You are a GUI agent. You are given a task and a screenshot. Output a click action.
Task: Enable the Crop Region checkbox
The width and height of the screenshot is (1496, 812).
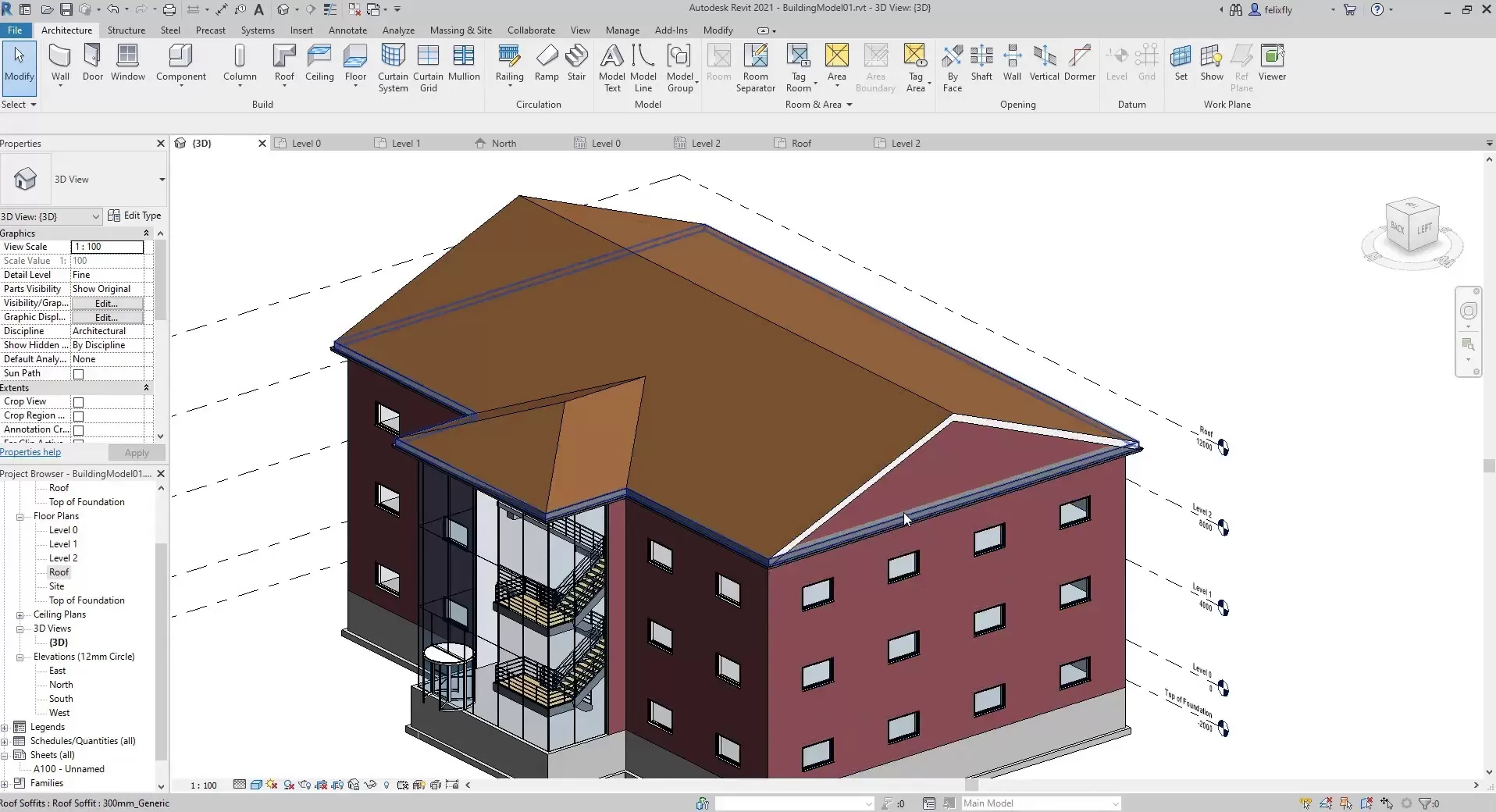pos(79,415)
